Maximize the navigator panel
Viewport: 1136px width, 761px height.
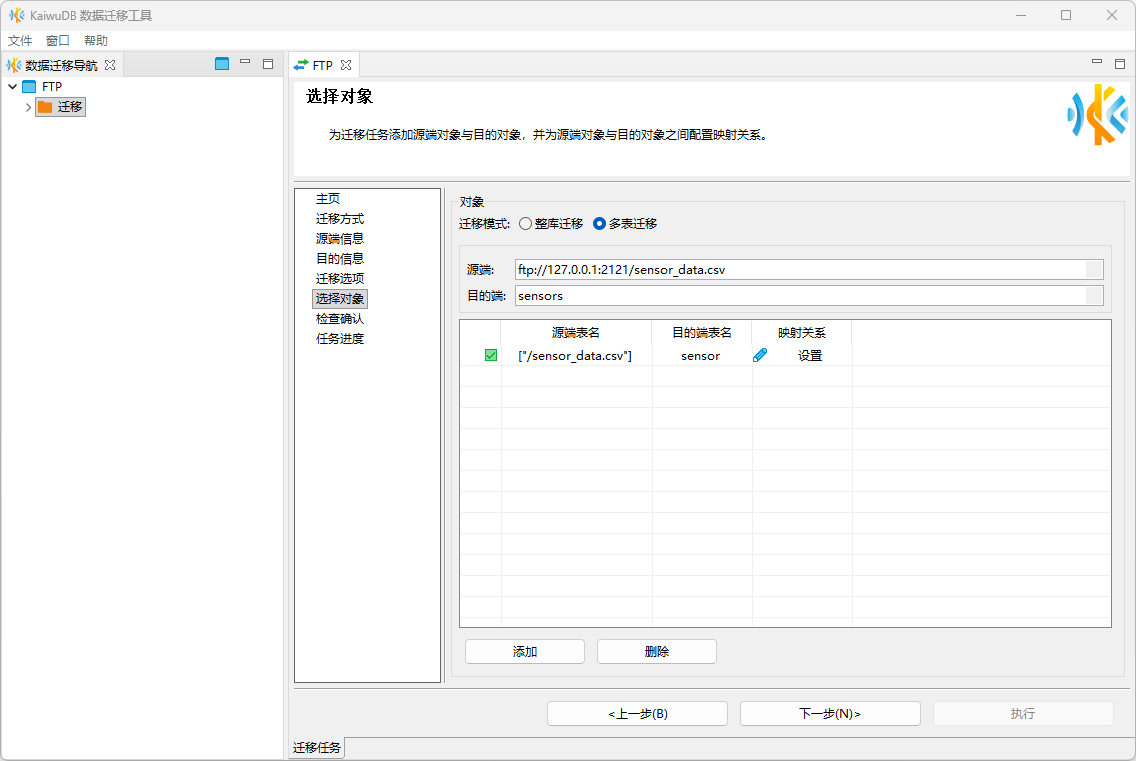[x=268, y=64]
